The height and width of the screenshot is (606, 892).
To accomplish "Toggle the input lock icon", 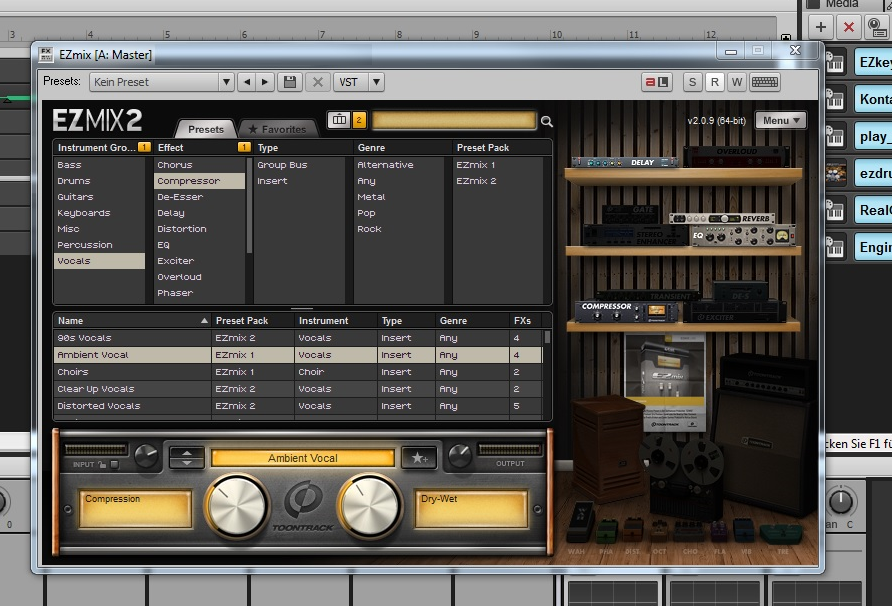I will click(x=102, y=464).
